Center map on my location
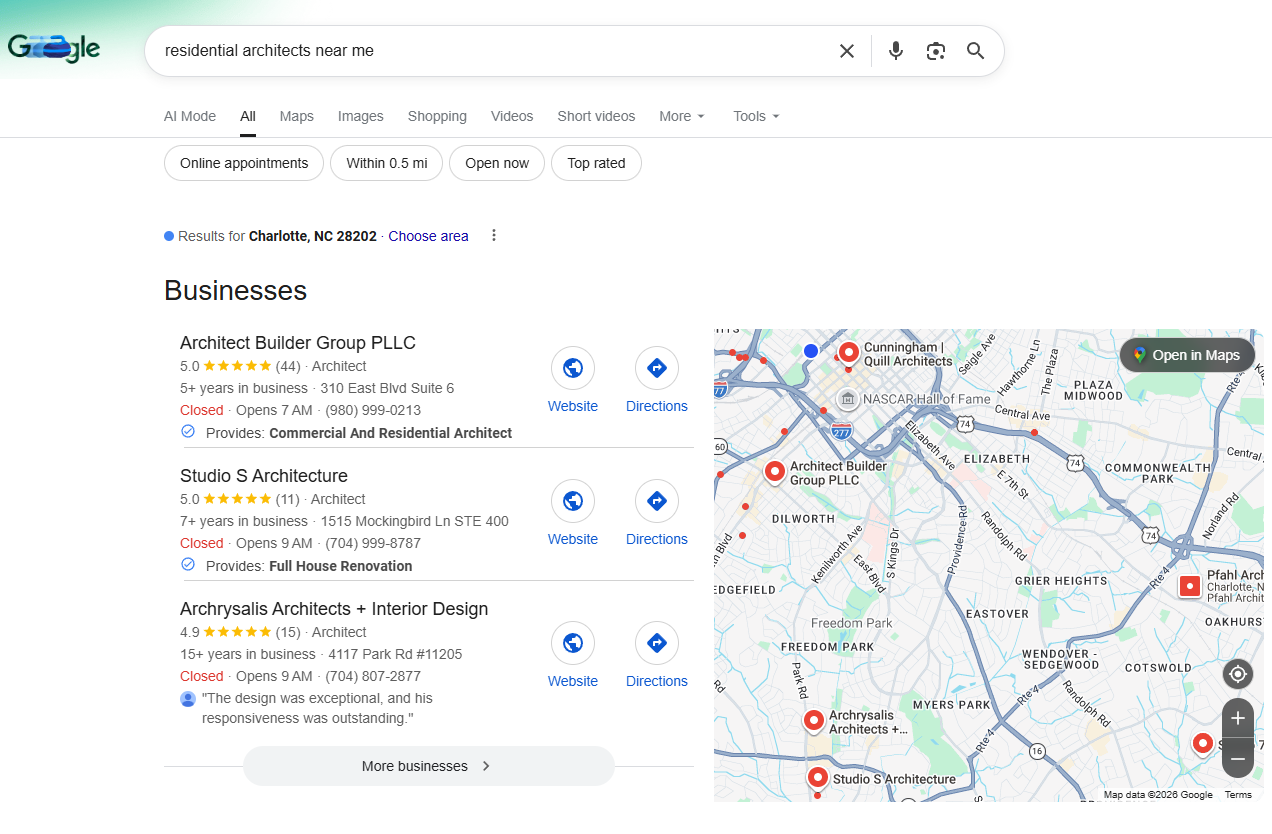Image resolution: width=1272 pixels, height=834 pixels. tap(1237, 674)
